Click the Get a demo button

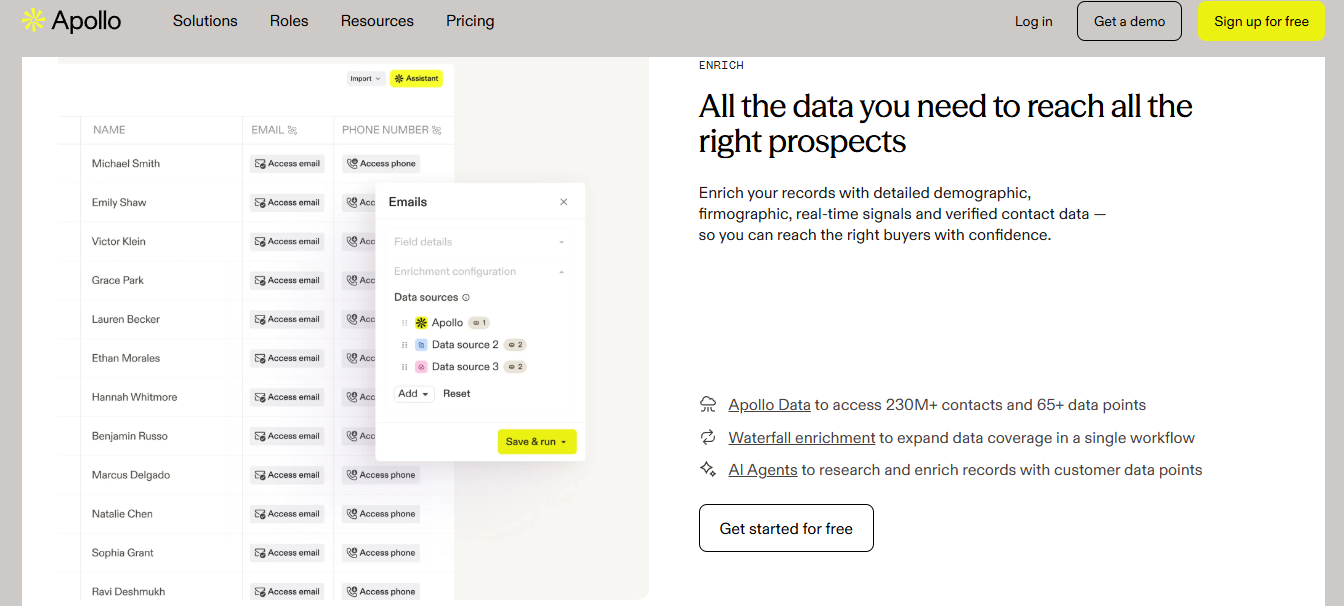[1129, 21]
